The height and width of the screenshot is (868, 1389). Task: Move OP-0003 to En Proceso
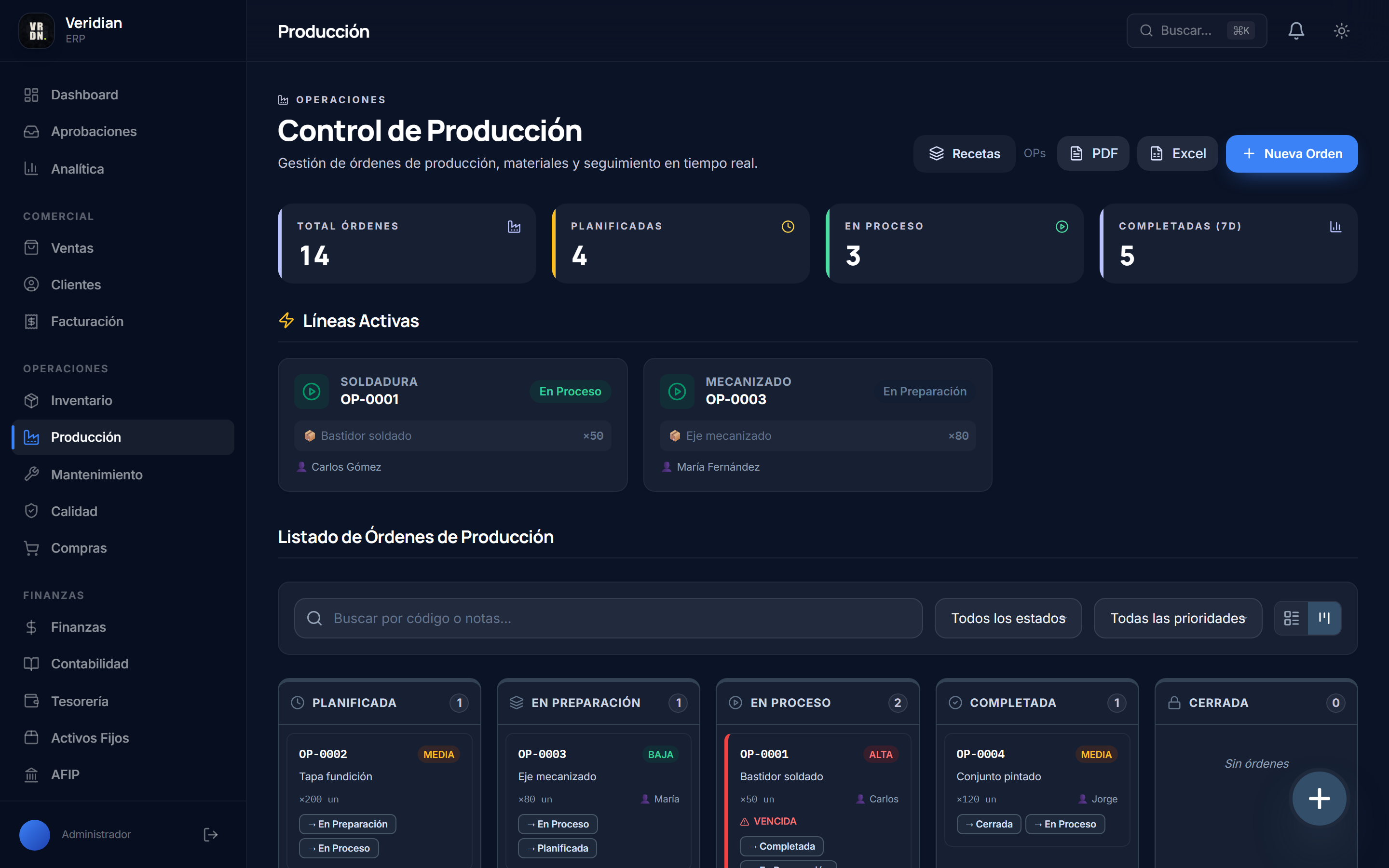[558, 824]
